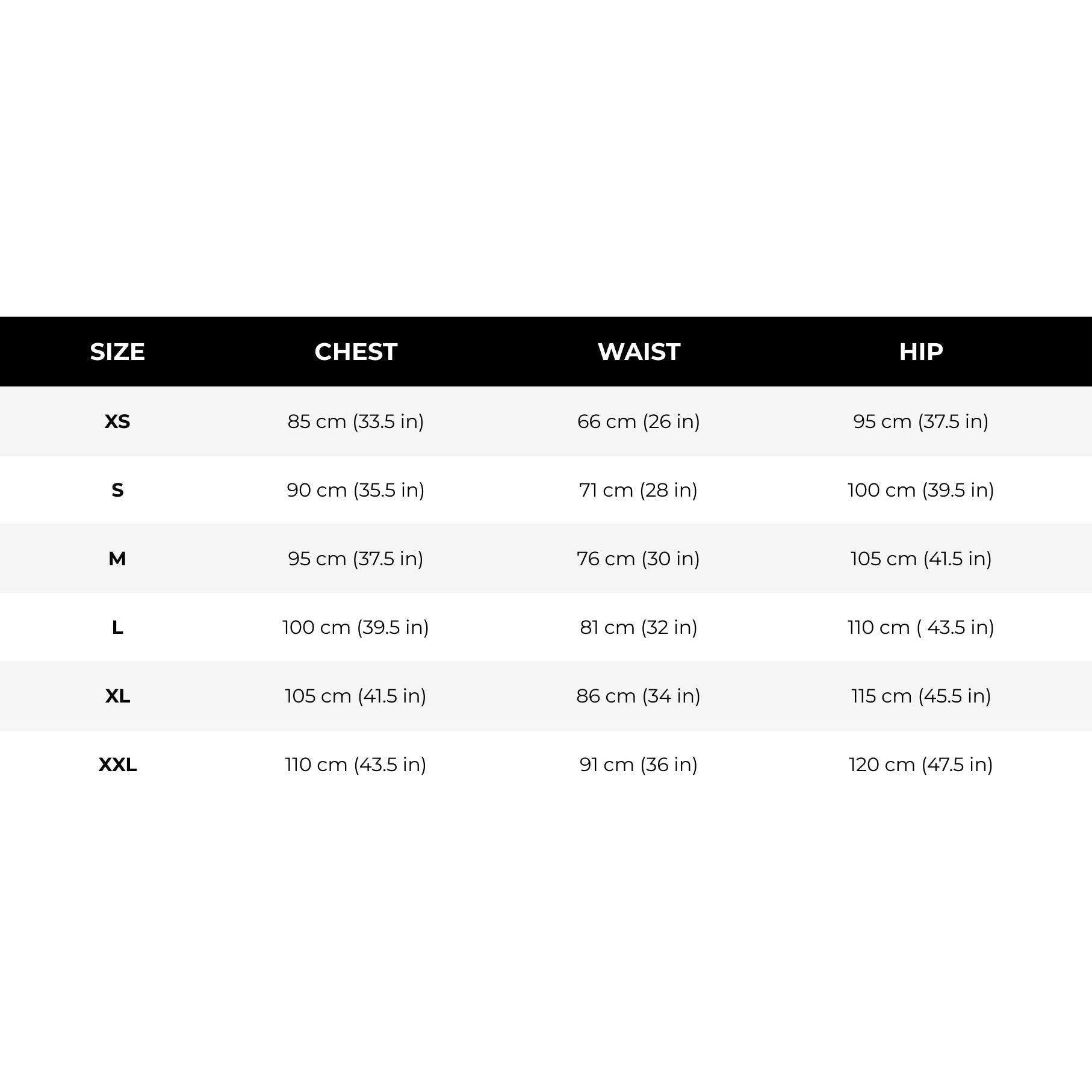
Task: Click XS waist value 66 cm
Action: tap(639, 421)
